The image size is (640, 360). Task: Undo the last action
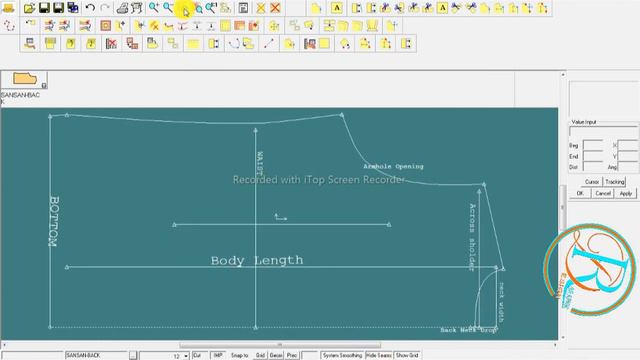coord(90,8)
